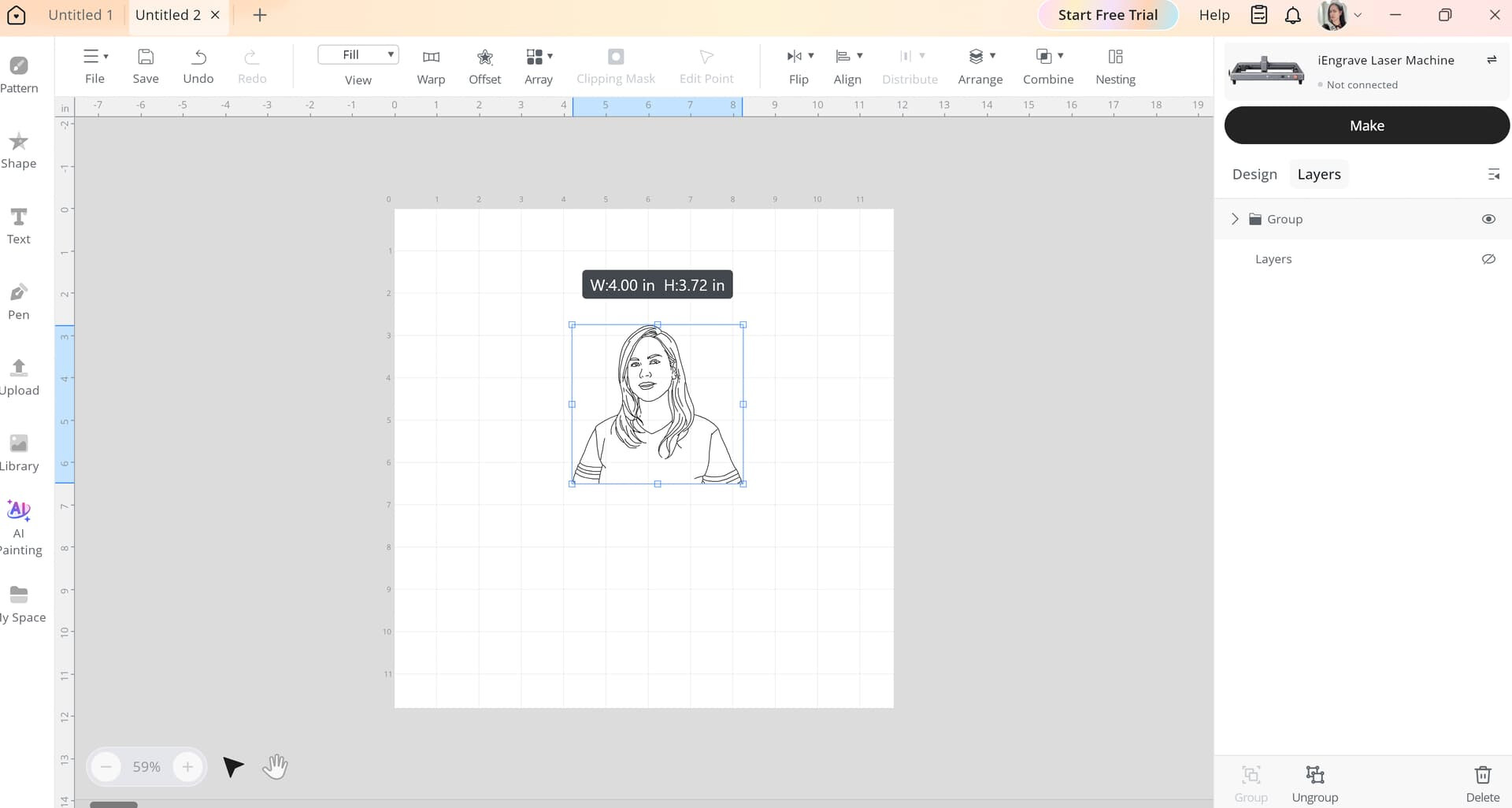
Task: Open the Nesting tool
Action: pos(1115,67)
